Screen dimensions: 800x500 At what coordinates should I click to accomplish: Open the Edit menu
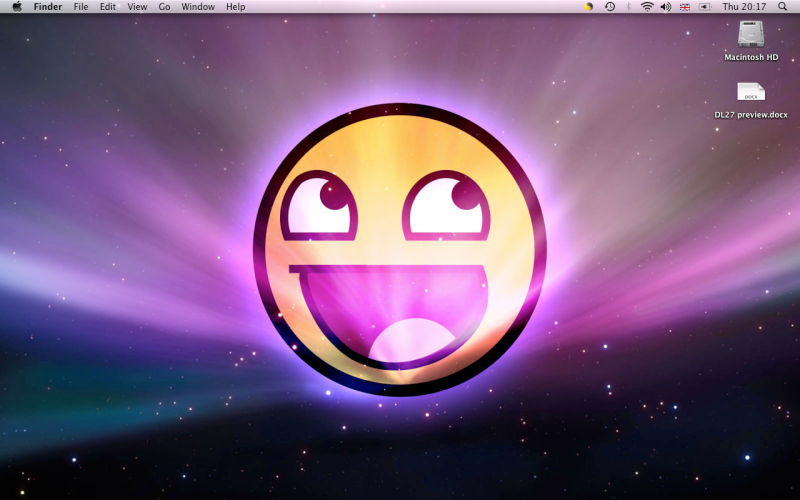click(x=108, y=7)
